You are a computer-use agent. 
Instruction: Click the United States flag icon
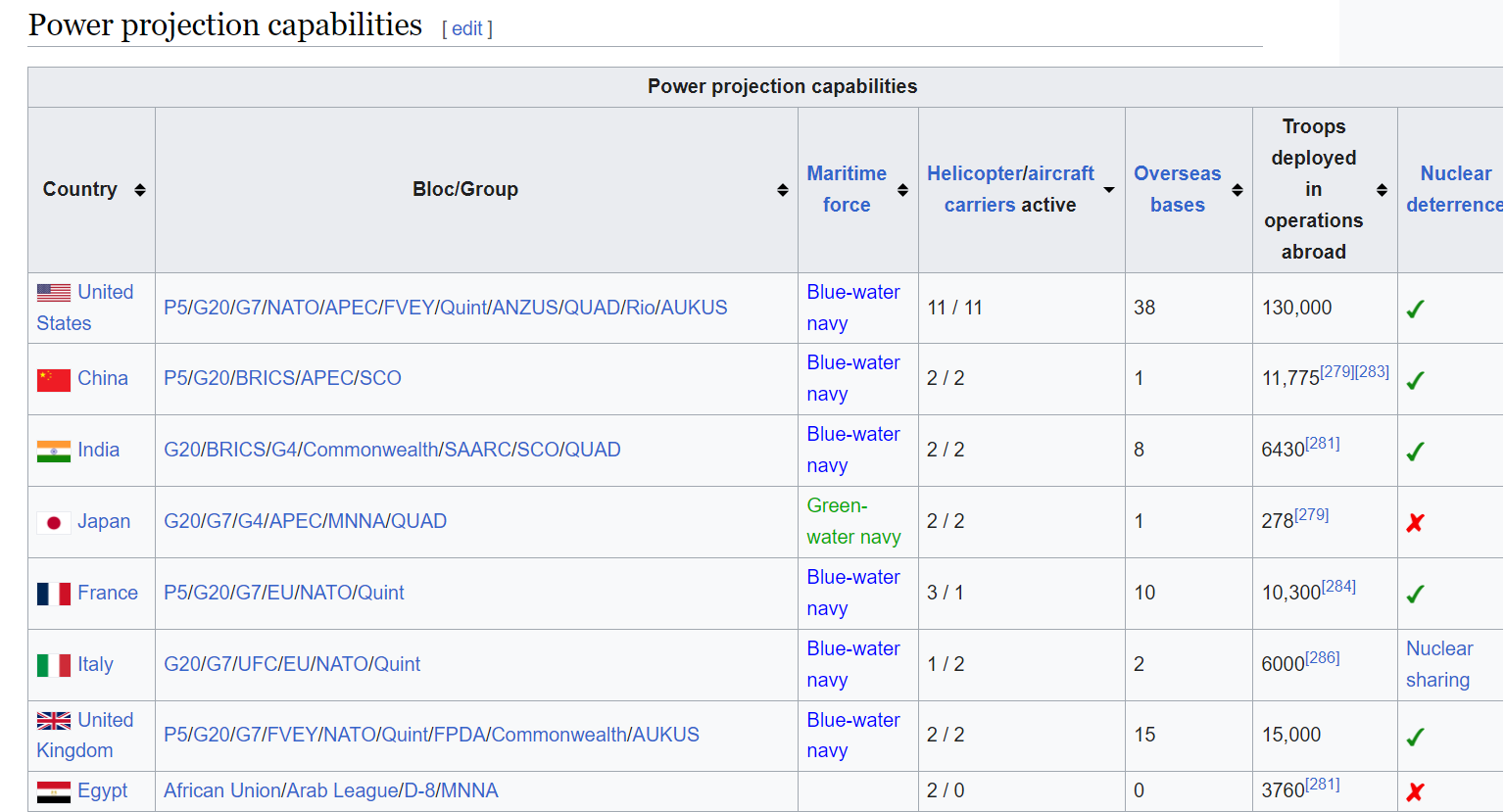[54, 292]
